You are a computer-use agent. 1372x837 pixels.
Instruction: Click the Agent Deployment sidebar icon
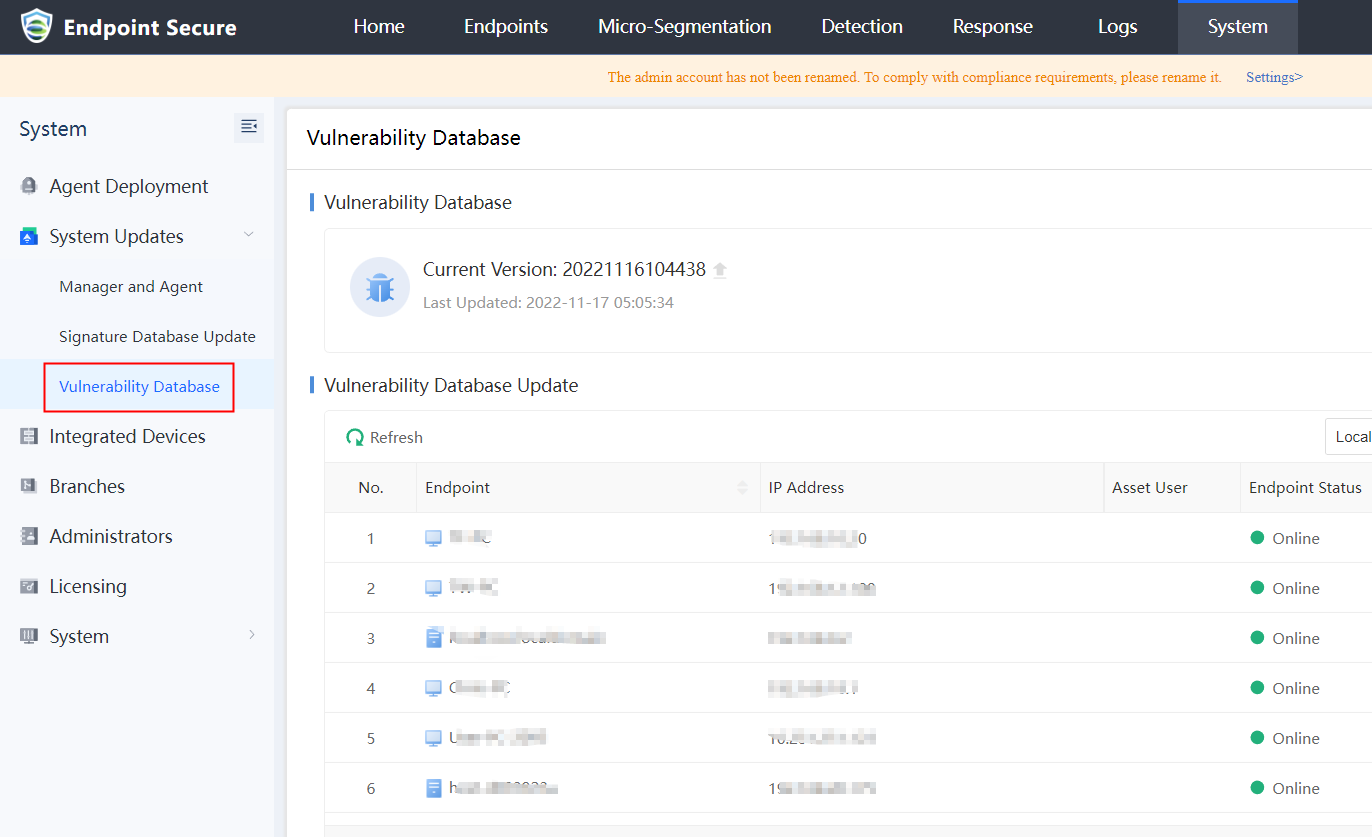click(x=29, y=186)
